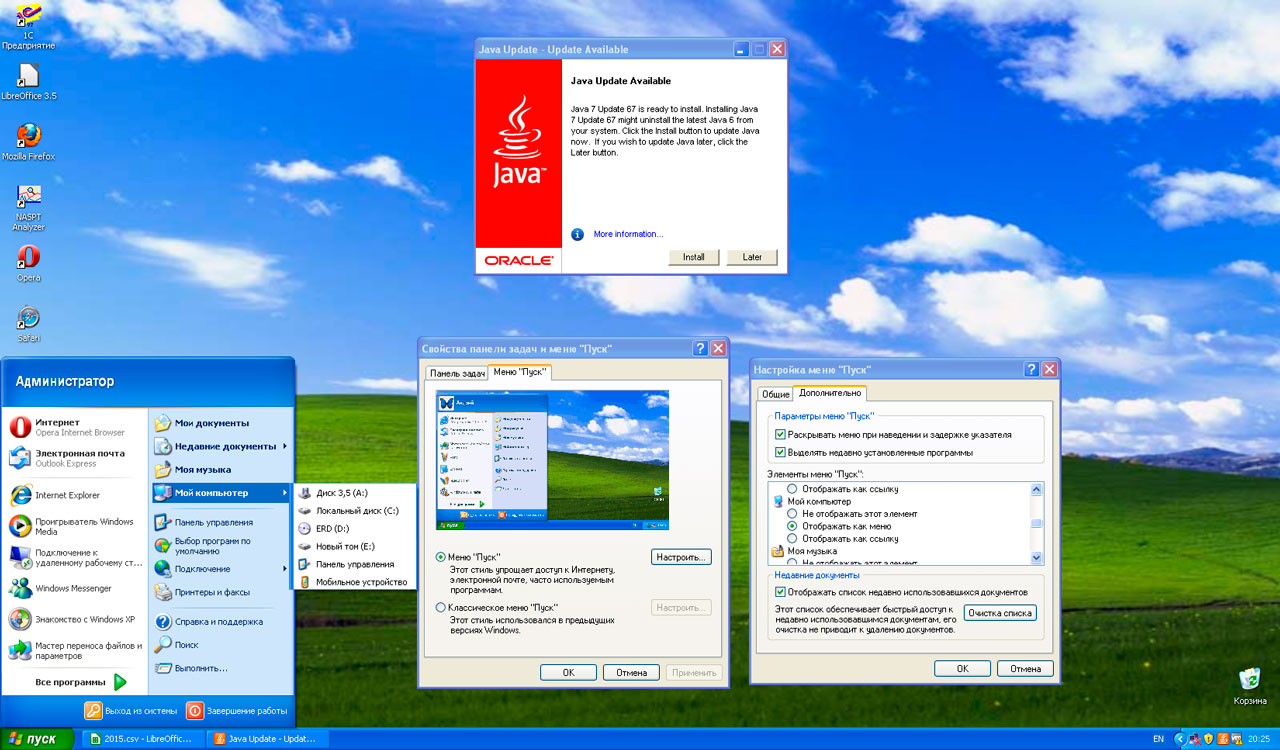Select the Классическое меню "Пуск" radio button
This screenshot has width=1280, height=750.
tap(441, 607)
